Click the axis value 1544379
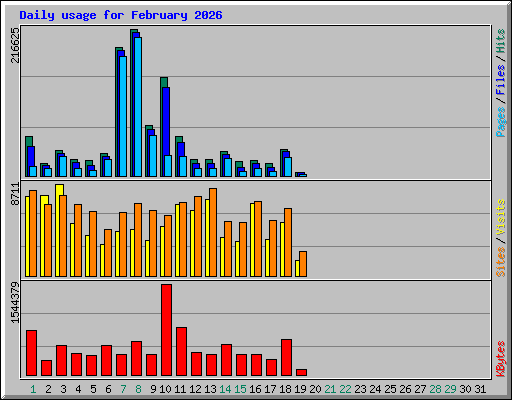Screen dimensions: 512x400 pos(15,302)
